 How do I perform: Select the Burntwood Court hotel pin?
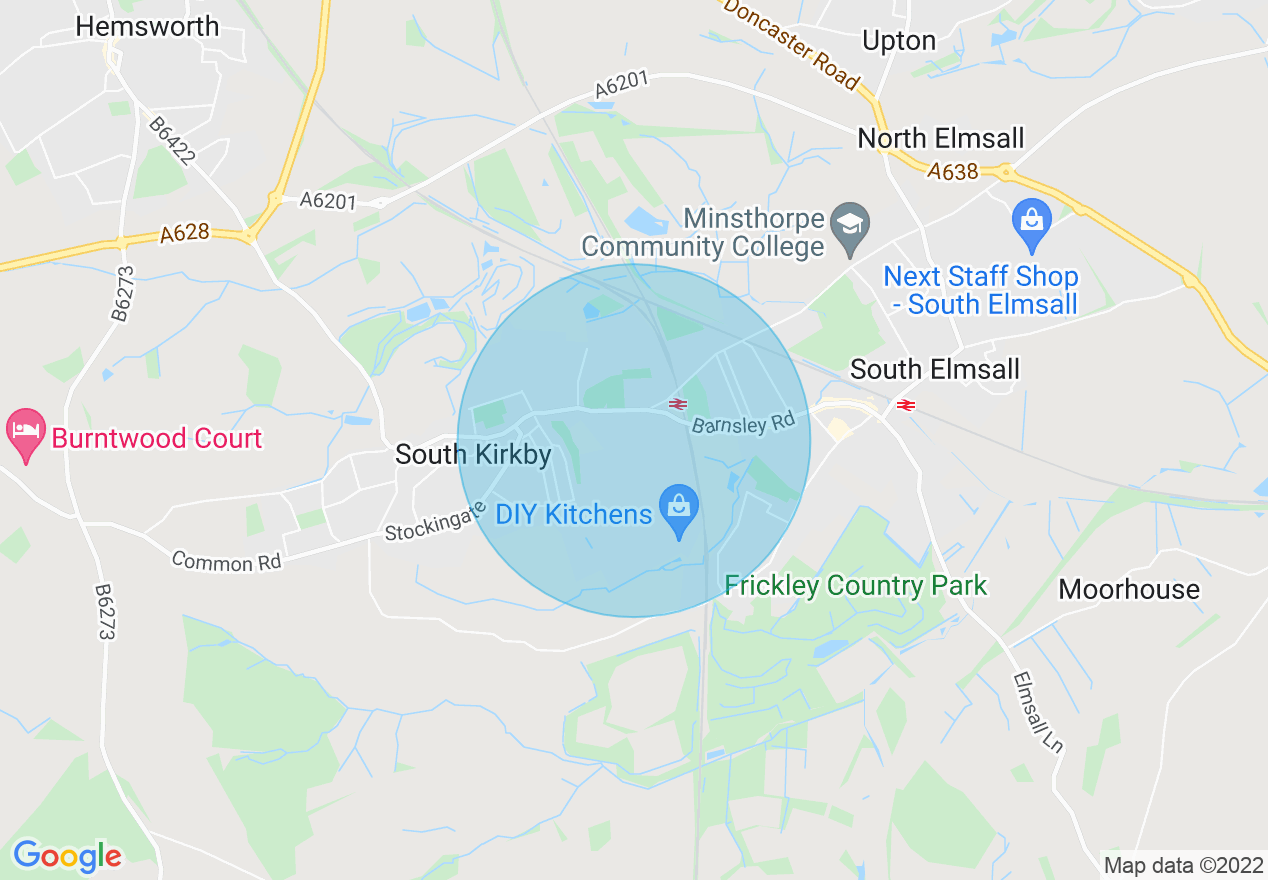click(26, 436)
